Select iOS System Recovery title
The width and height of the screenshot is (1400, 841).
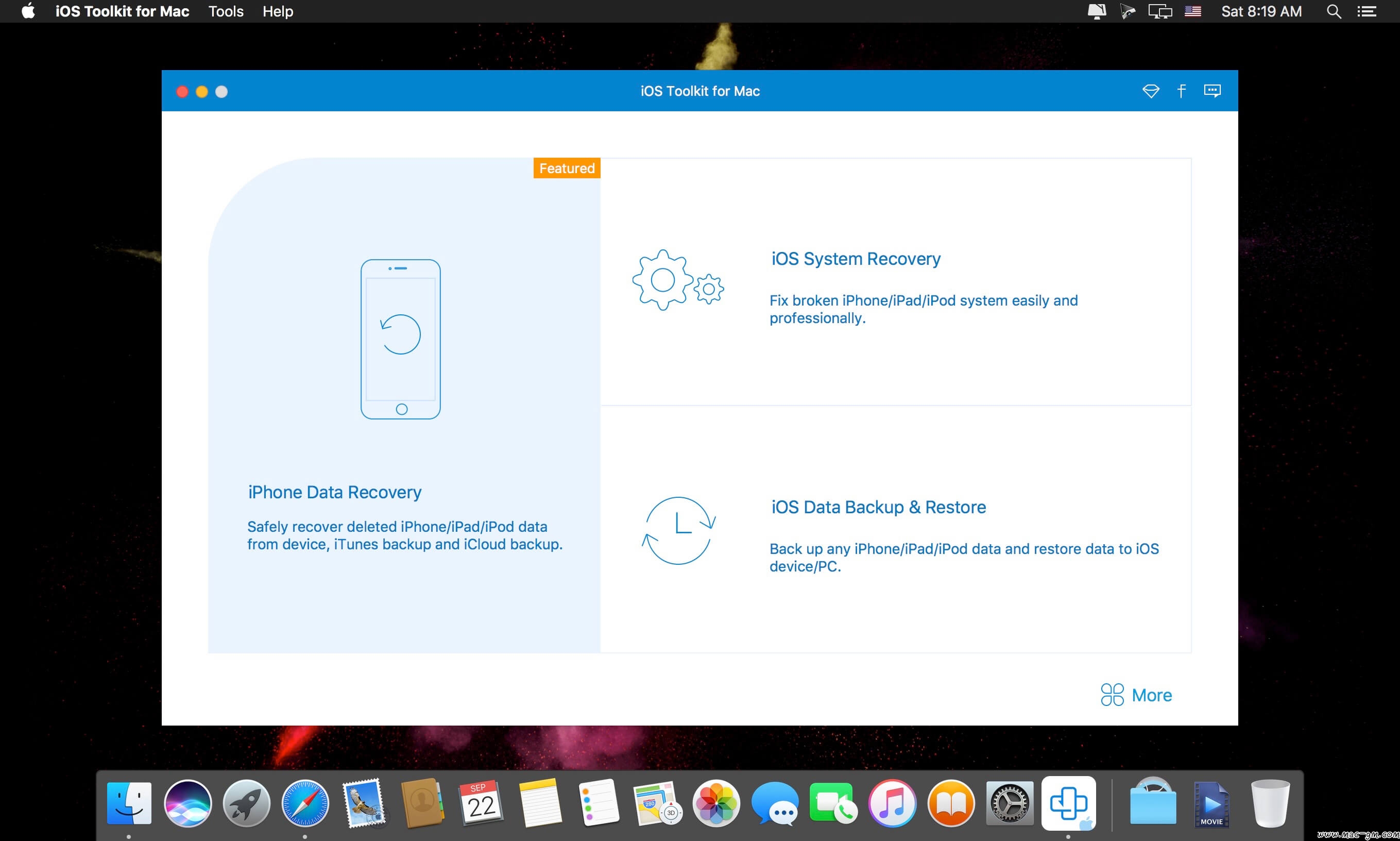[x=856, y=259]
